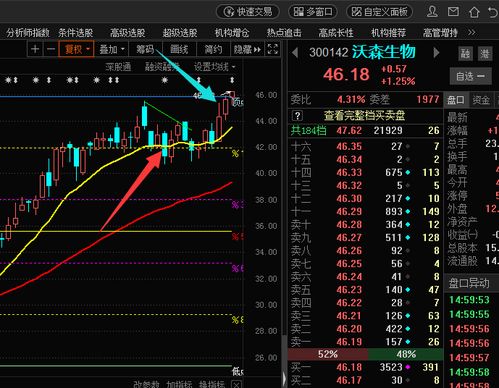Click the 买二 price 46.17 row

coord(365,380)
